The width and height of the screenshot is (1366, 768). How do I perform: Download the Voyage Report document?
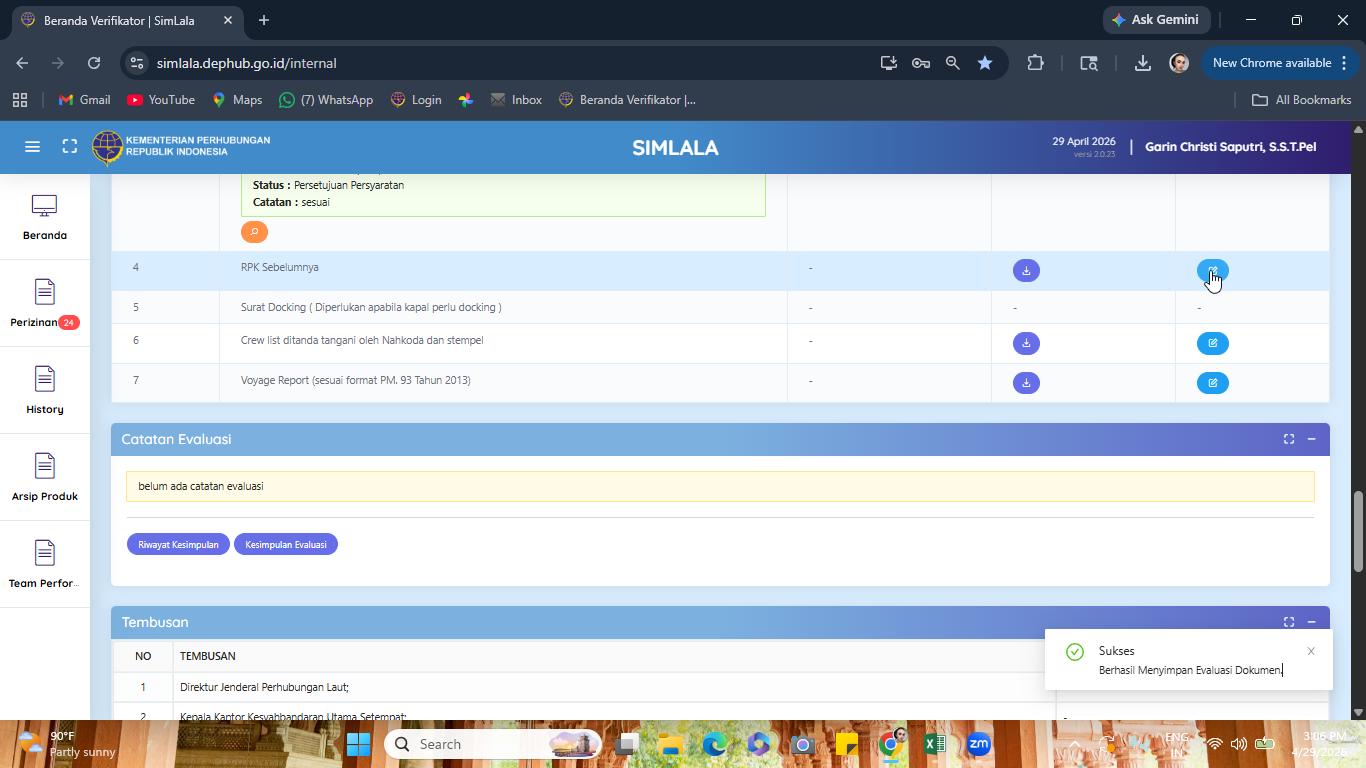pos(1026,383)
